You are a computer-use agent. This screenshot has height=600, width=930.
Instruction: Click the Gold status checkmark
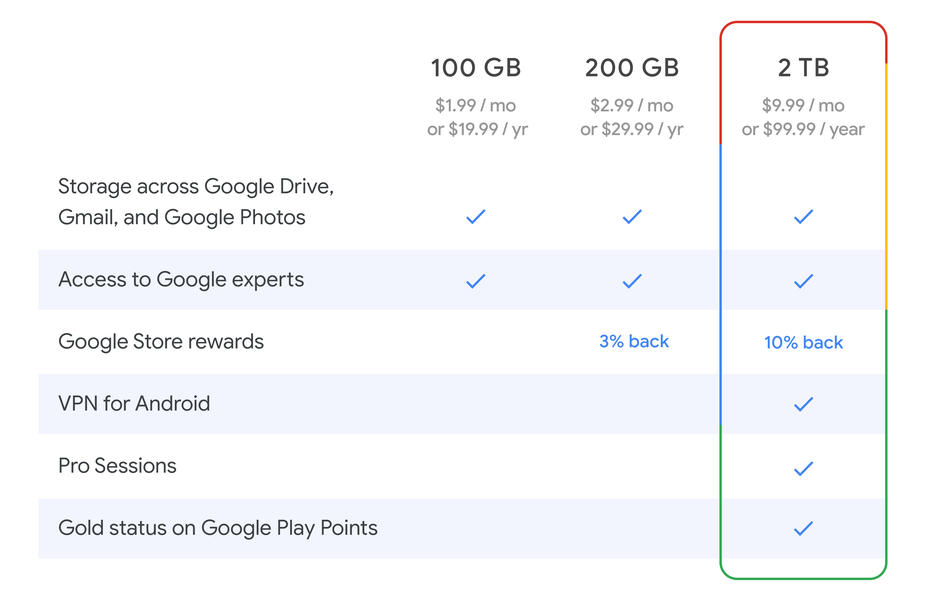pos(803,528)
